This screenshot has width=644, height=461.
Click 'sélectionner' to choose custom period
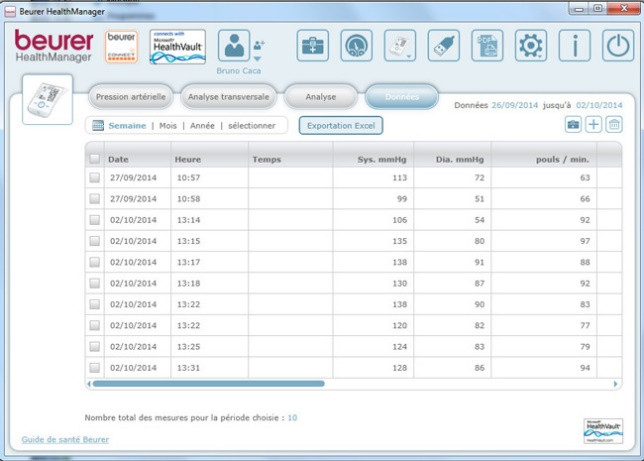[251, 126]
